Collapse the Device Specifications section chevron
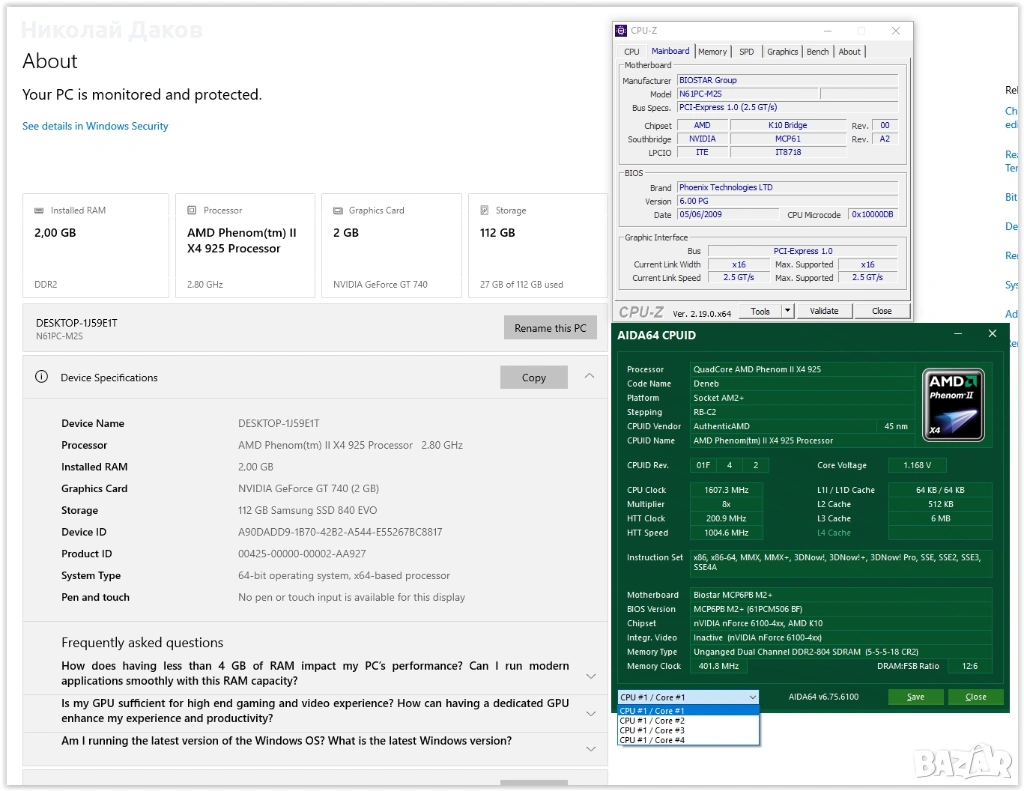The height and width of the screenshot is (791, 1024). coord(589,376)
